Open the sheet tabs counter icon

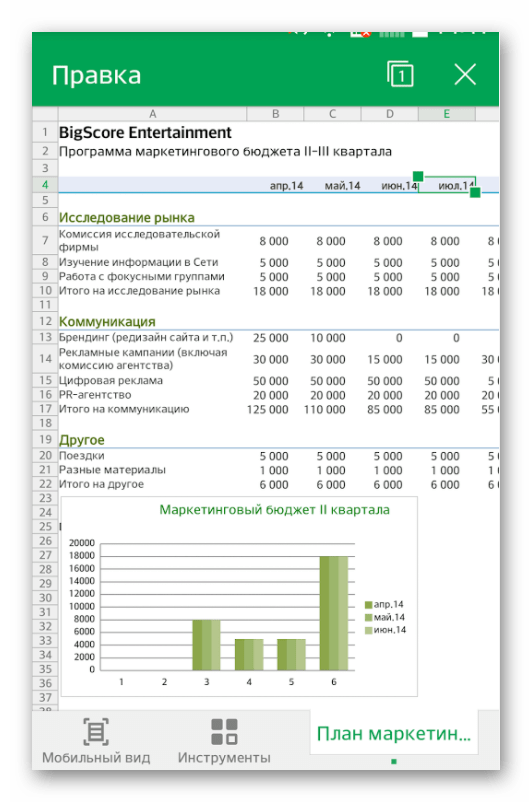[x=400, y=74]
